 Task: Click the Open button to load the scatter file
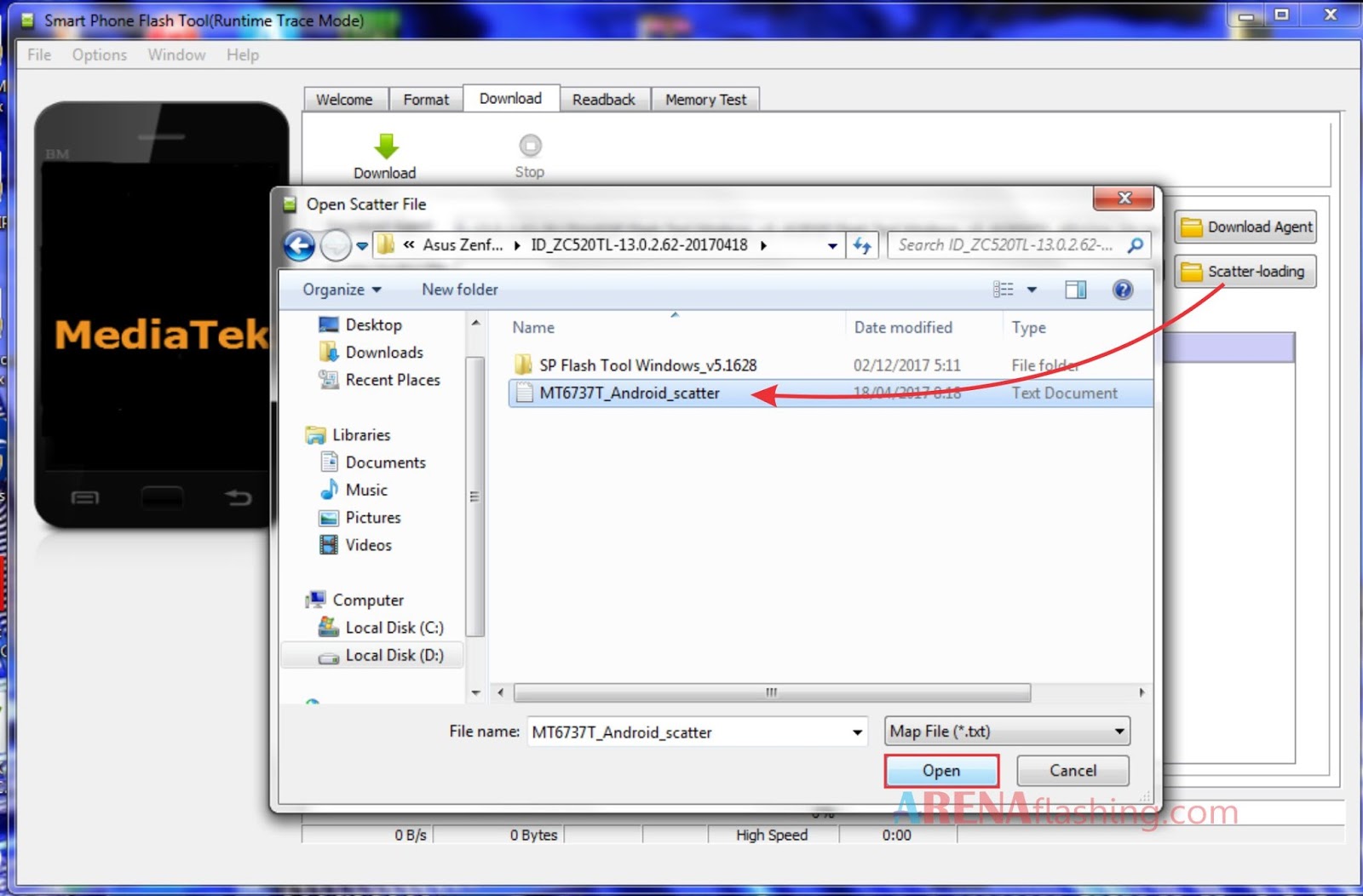[x=941, y=770]
